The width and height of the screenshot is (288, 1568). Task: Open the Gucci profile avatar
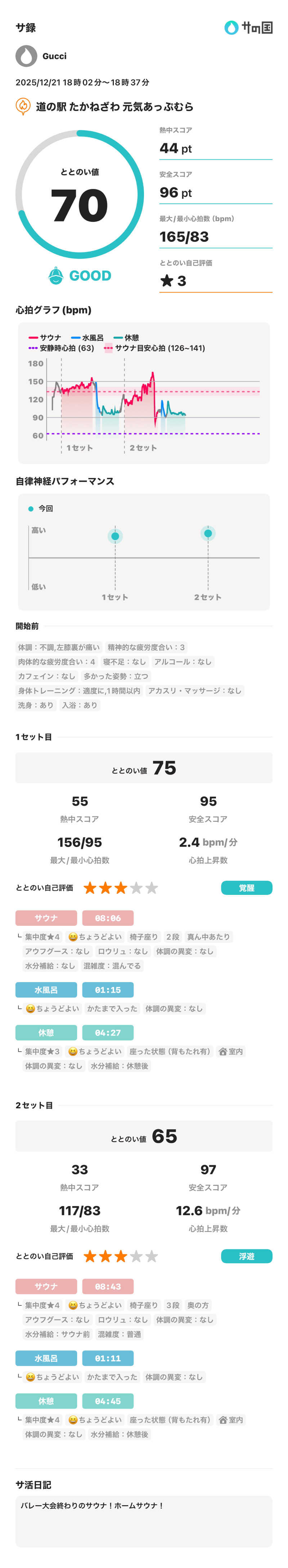26,56
